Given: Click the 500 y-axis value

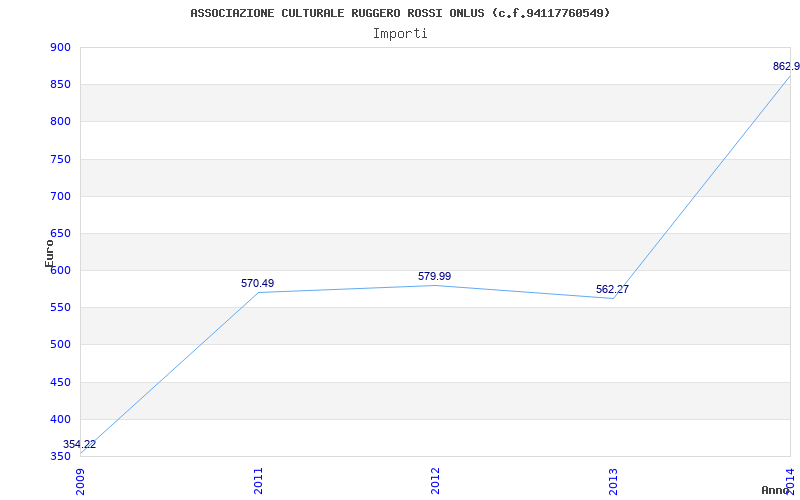Looking at the screenshot, I should point(60,345).
